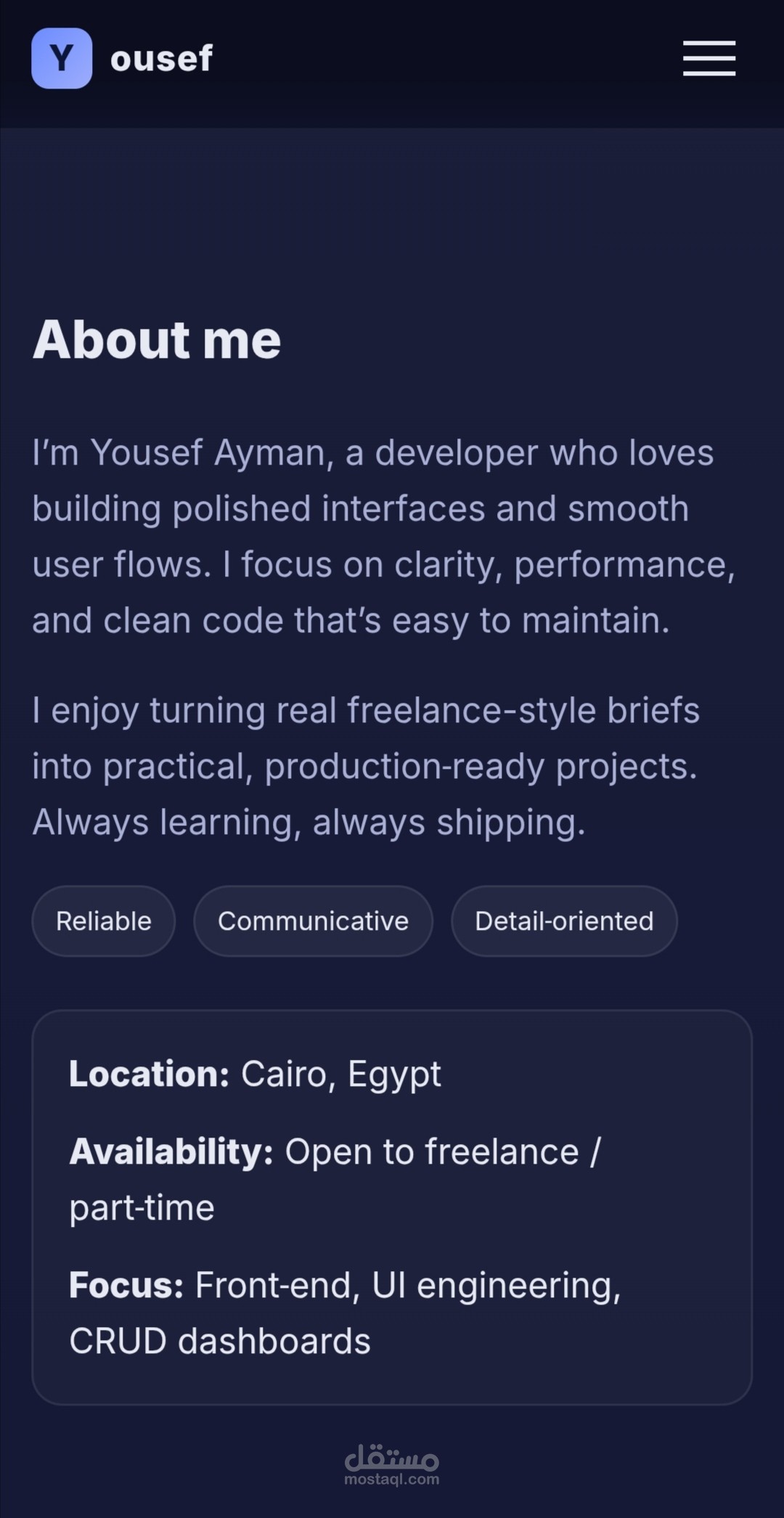Screen dimensions: 784x1518
Task: Click the freelance-style briefs paragraph
Action: pyautogui.click(x=365, y=738)
